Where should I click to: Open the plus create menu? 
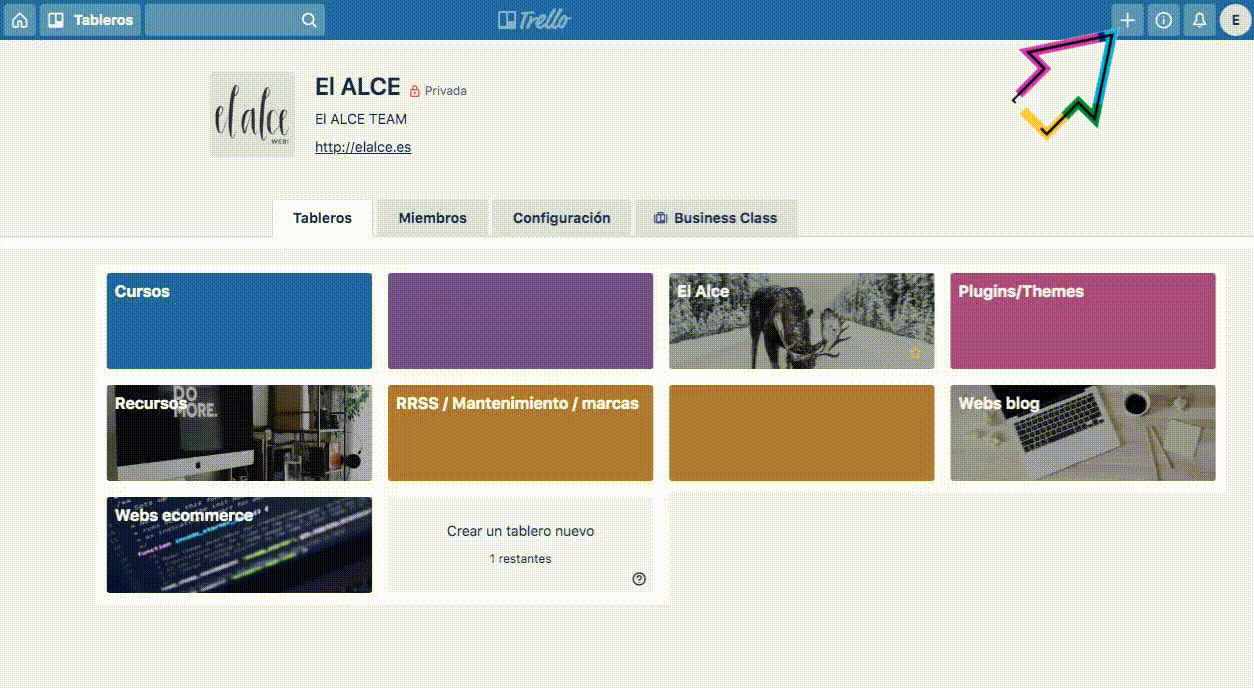[1128, 20]
